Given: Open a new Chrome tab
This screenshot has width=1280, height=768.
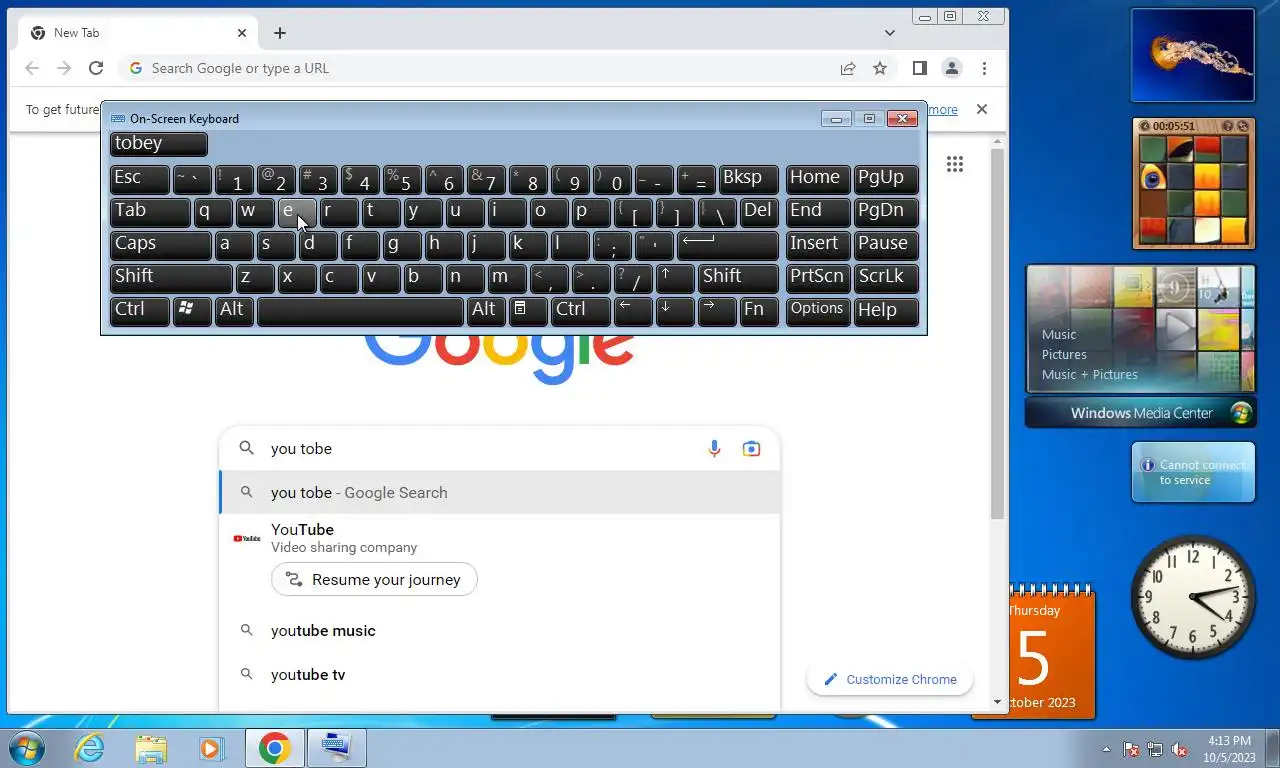Looking at the screenshot, I should pos(280,33).
